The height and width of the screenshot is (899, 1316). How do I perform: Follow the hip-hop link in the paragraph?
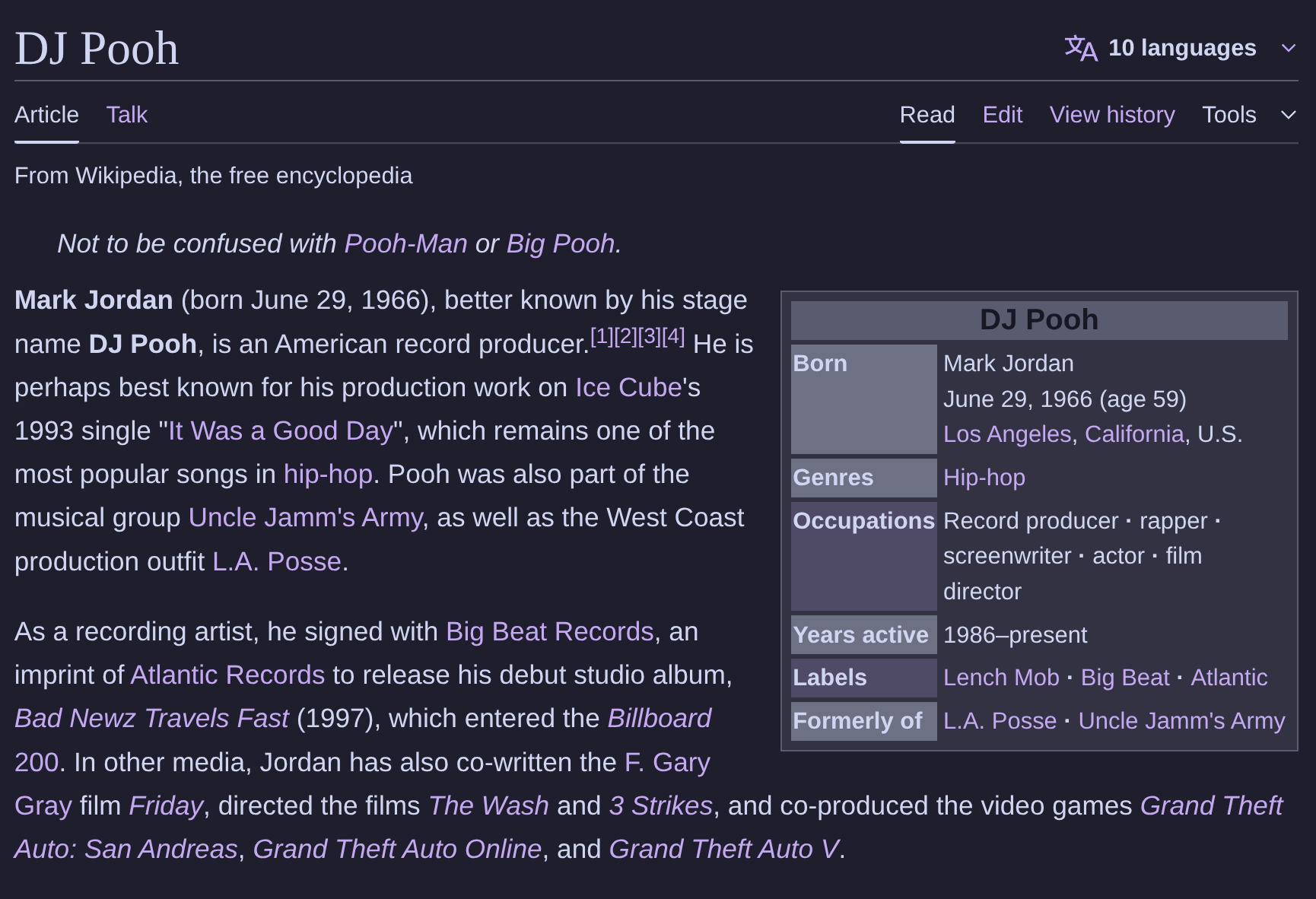[x=328, y=475]
